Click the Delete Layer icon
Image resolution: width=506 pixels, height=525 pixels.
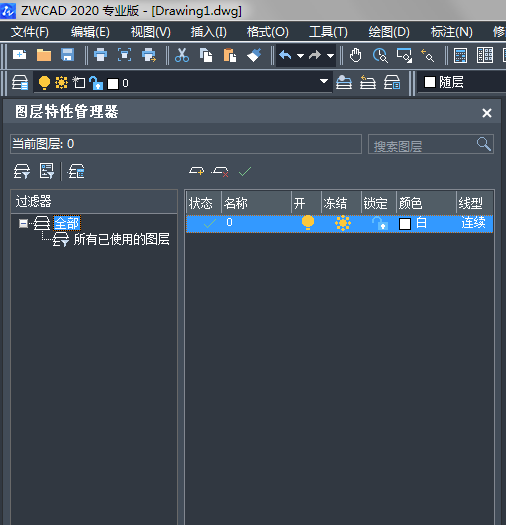click(220, 171)
